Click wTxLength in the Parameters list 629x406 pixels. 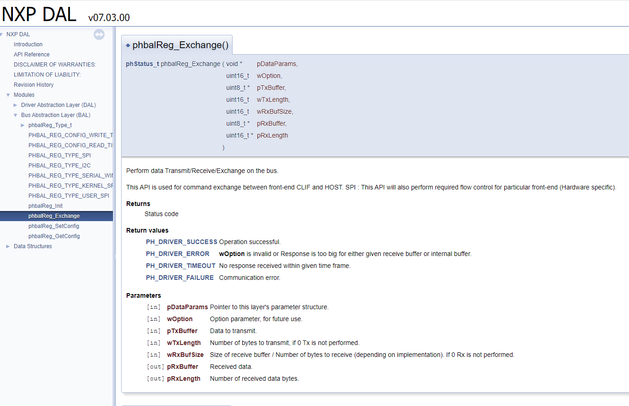[184, 343]
